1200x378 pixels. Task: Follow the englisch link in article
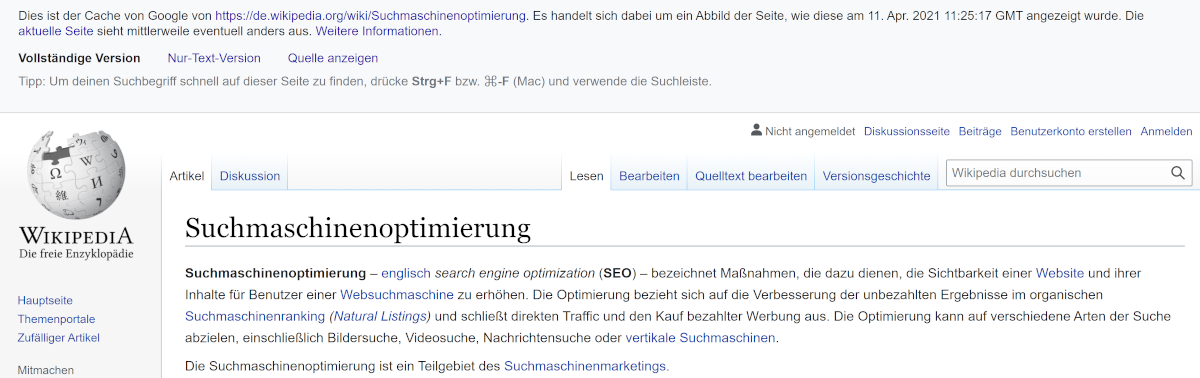[x=405, y=273]
